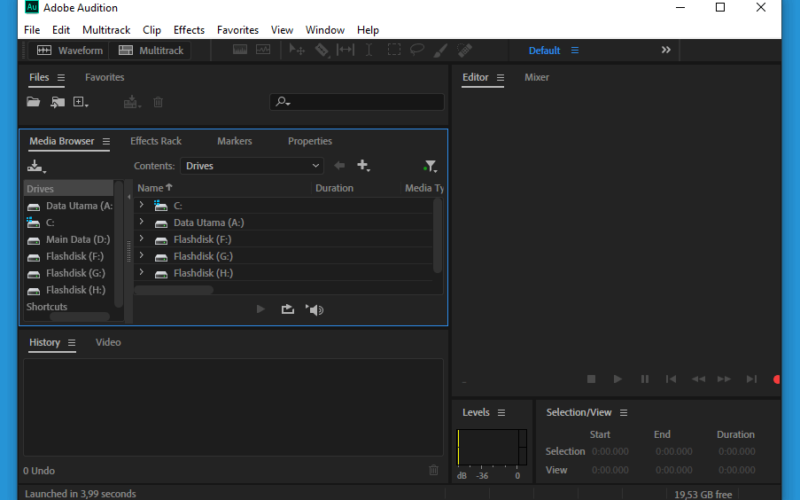
Task: Click the Open File folder icon
Action: coord(33,102)
